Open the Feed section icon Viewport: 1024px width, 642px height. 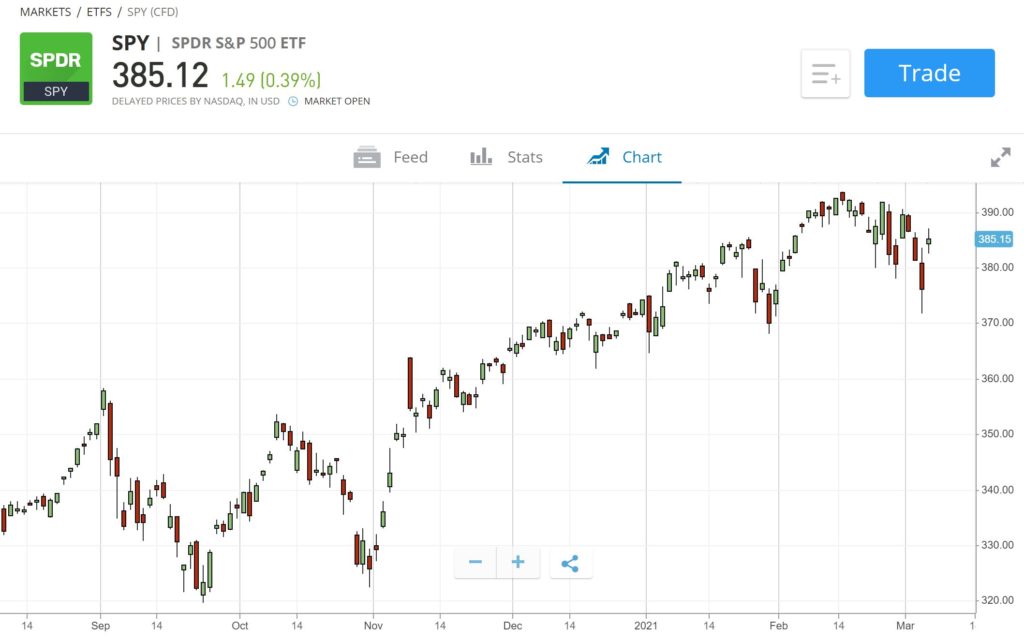tap(367, 157)
